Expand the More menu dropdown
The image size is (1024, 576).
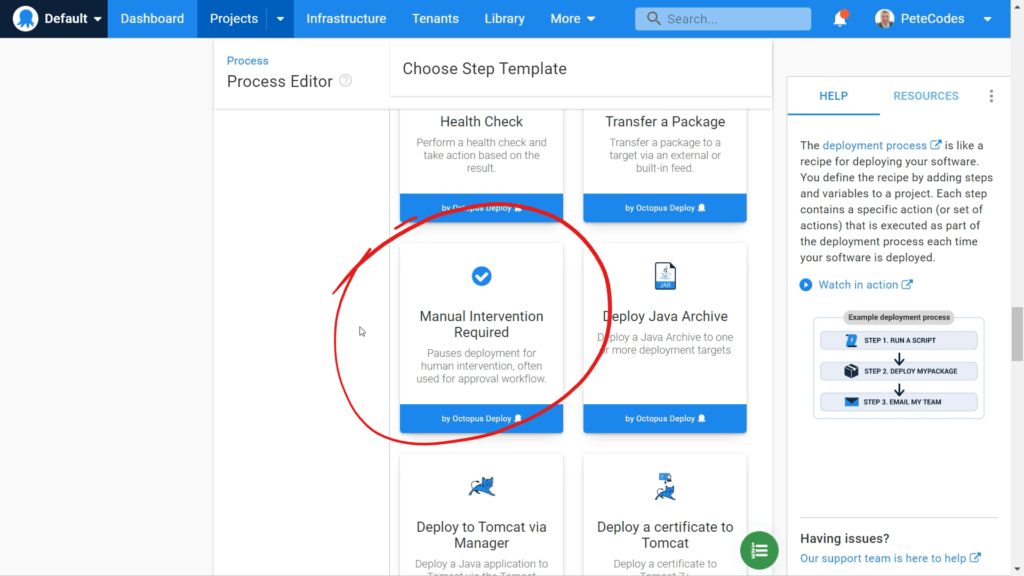coord(572,18)
